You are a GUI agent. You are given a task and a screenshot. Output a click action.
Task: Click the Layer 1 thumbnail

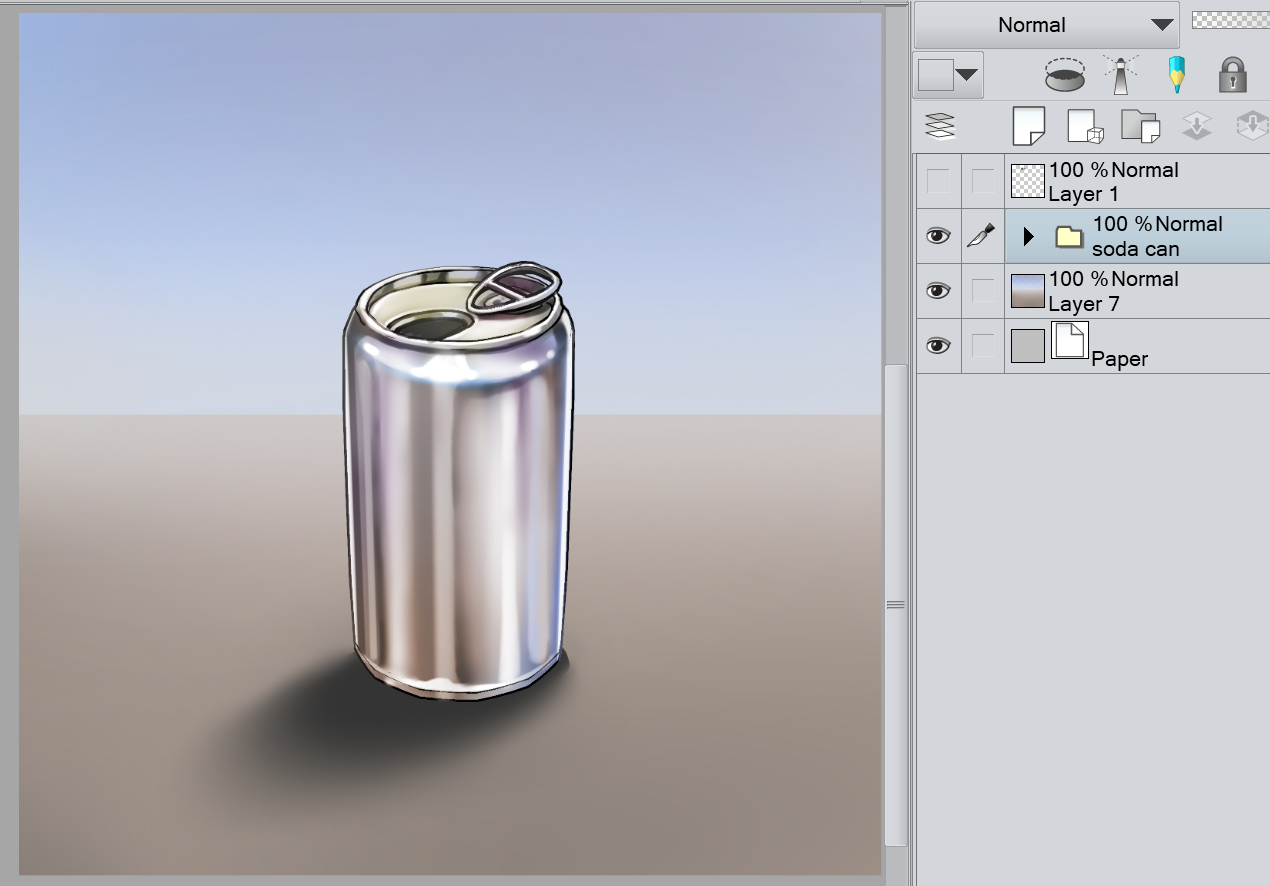click(1027, 181)
